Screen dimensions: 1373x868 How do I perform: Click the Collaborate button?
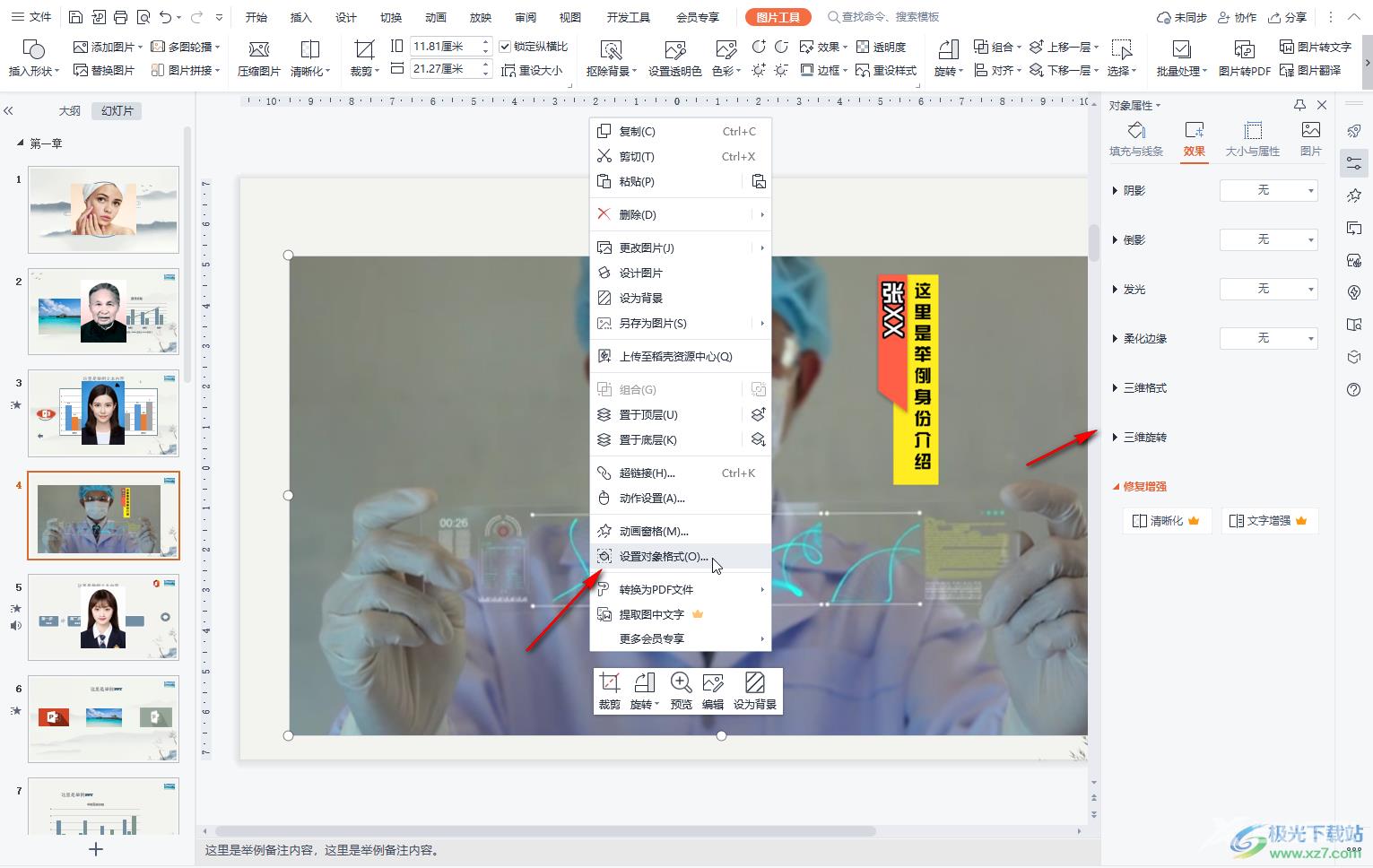[1237, 17]
